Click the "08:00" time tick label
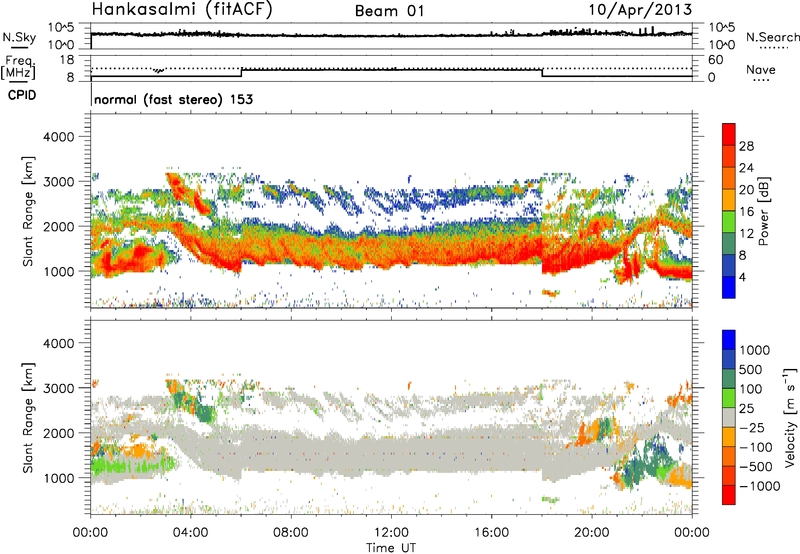This screenshot has width=800, height=554. coord(291,533)
